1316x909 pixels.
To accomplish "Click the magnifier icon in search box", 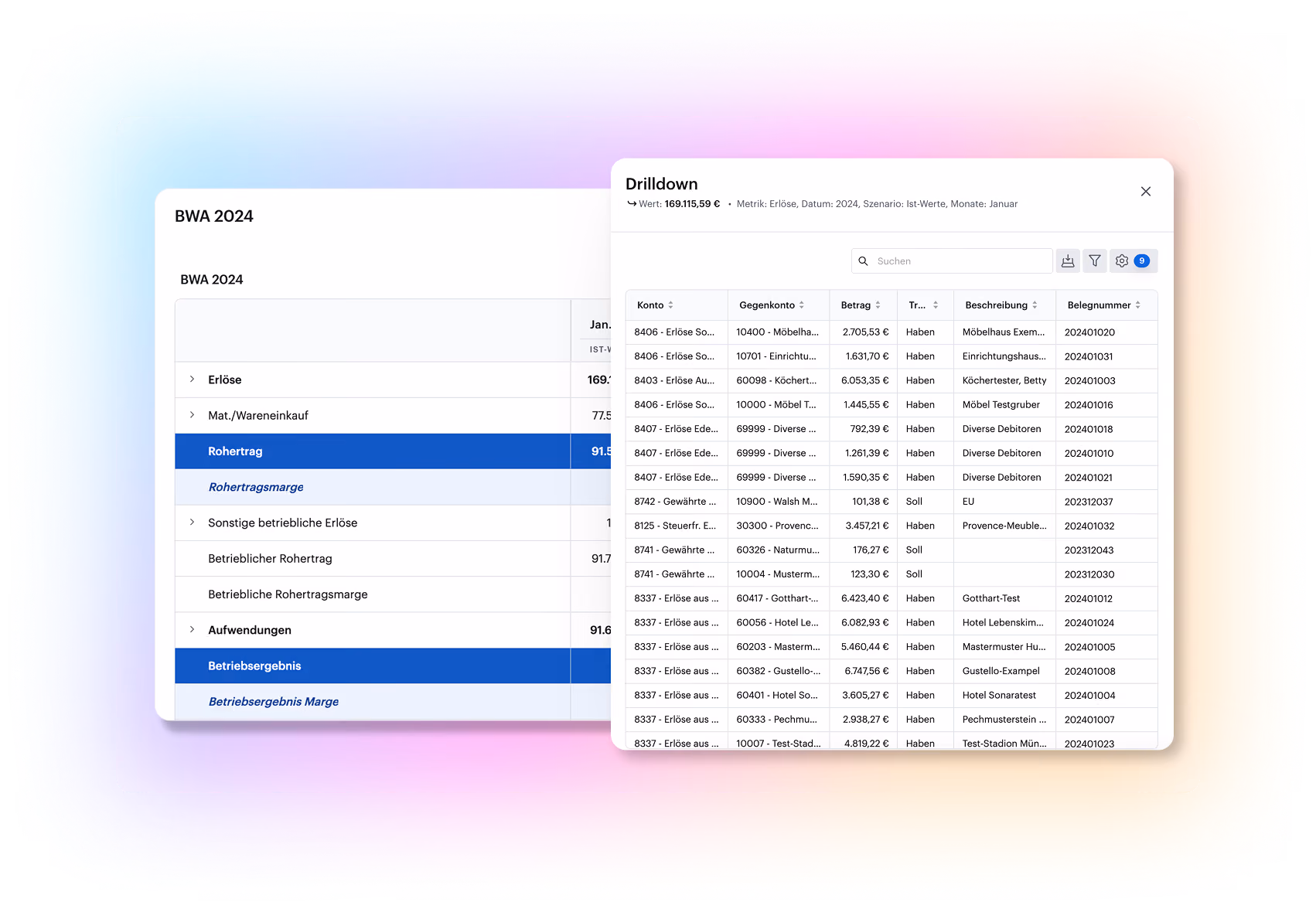I will click(864, 261).
